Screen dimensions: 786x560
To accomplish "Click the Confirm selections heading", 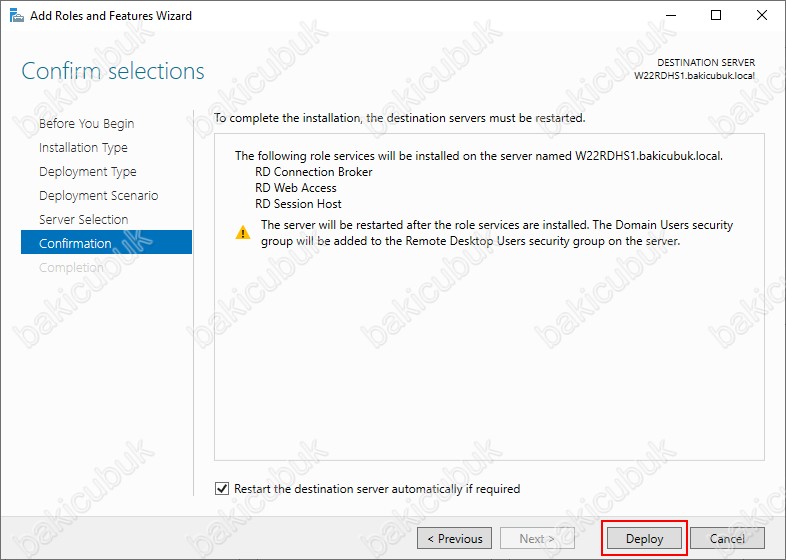I will pos(113,71).
